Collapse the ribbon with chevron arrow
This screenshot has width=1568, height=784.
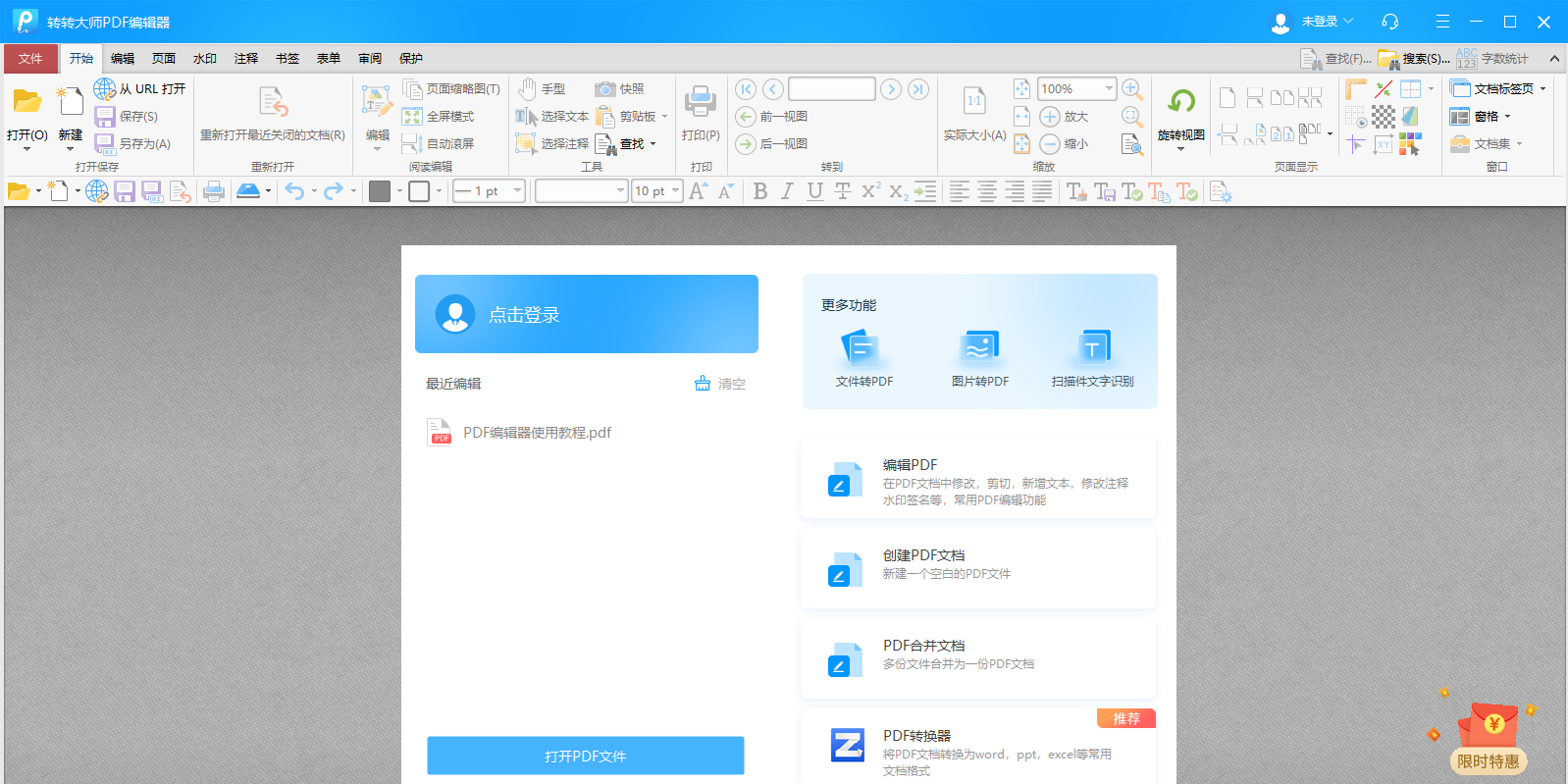click(x=1554, y=59)
